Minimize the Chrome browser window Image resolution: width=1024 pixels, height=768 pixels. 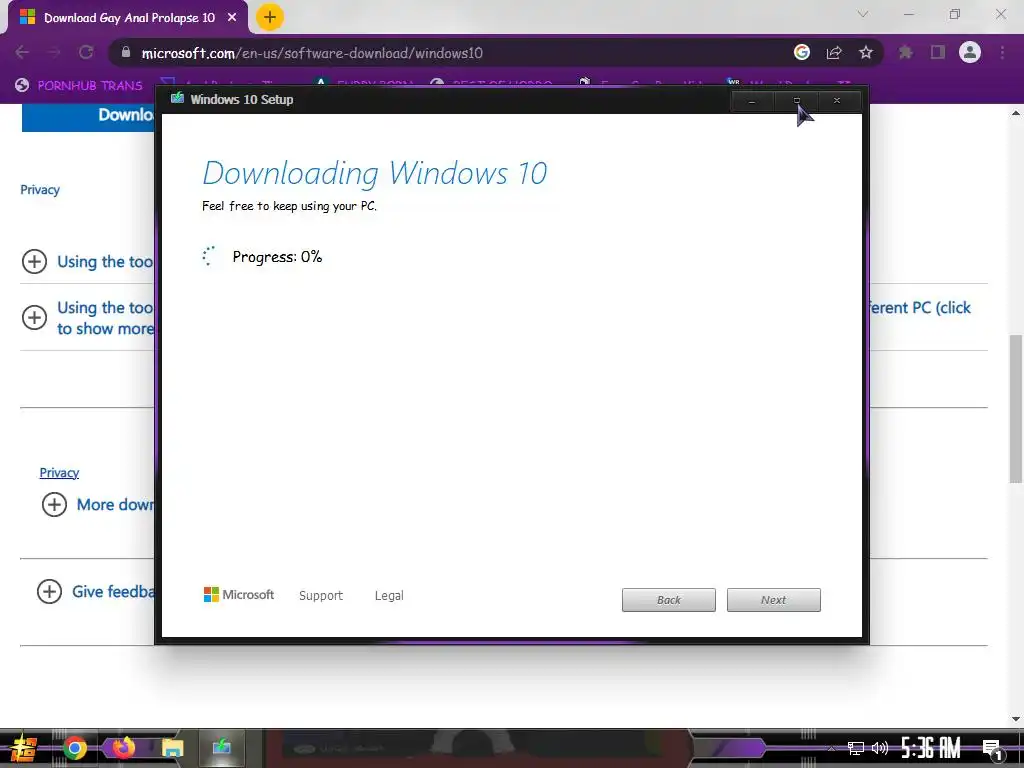click(x=908, y=14)
